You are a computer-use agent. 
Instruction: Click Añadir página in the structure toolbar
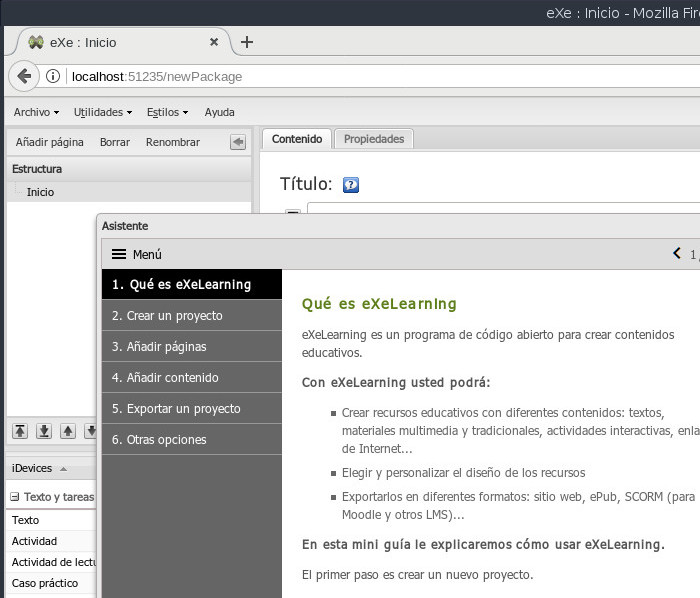pos(50,142)
